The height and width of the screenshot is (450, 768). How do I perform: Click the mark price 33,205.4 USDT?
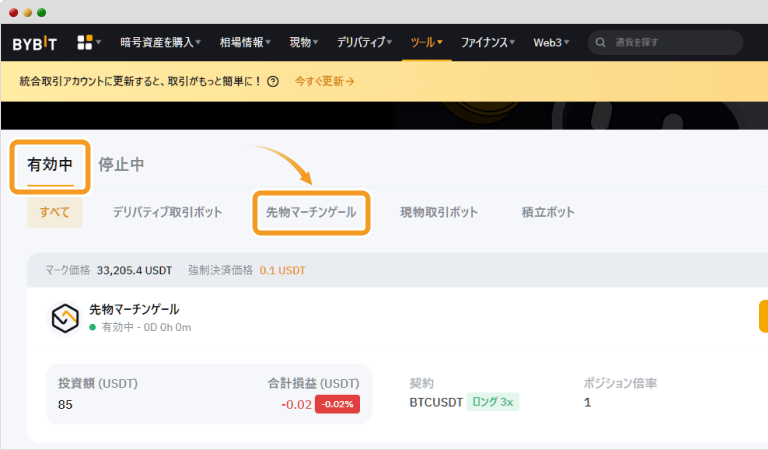click(x=134, y=270)
